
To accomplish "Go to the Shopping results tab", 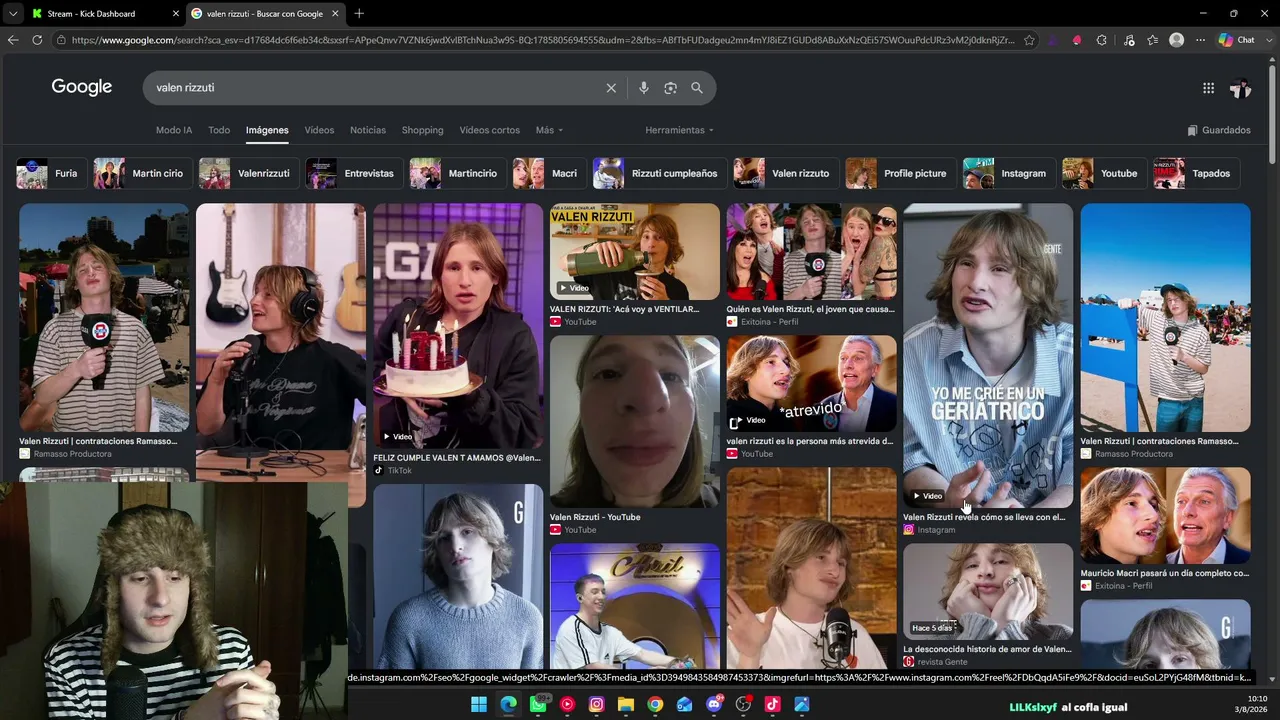I will [x=422, y=130].
